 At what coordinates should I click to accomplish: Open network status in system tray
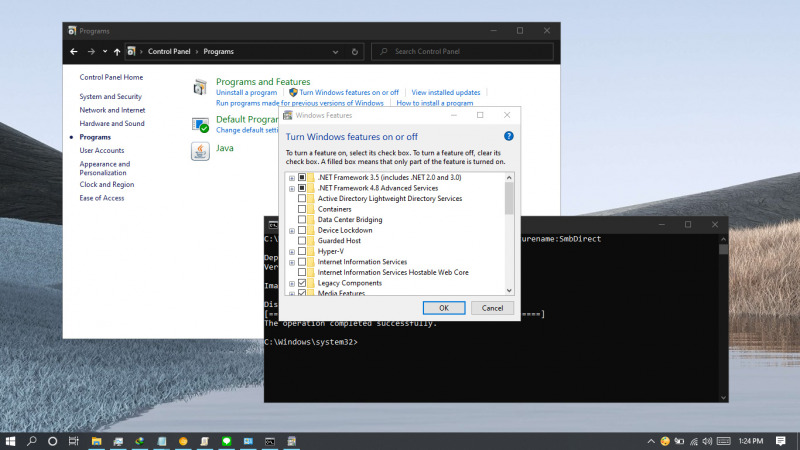[x=693, y=441]
